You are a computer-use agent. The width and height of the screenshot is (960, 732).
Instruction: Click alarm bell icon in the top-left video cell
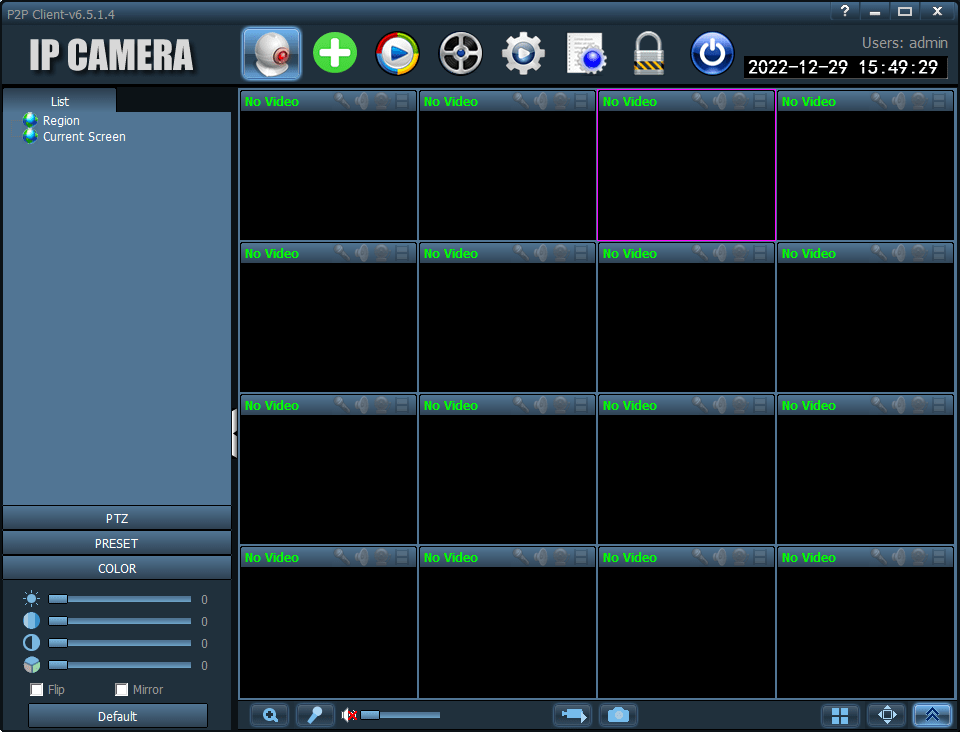(382, 101)
